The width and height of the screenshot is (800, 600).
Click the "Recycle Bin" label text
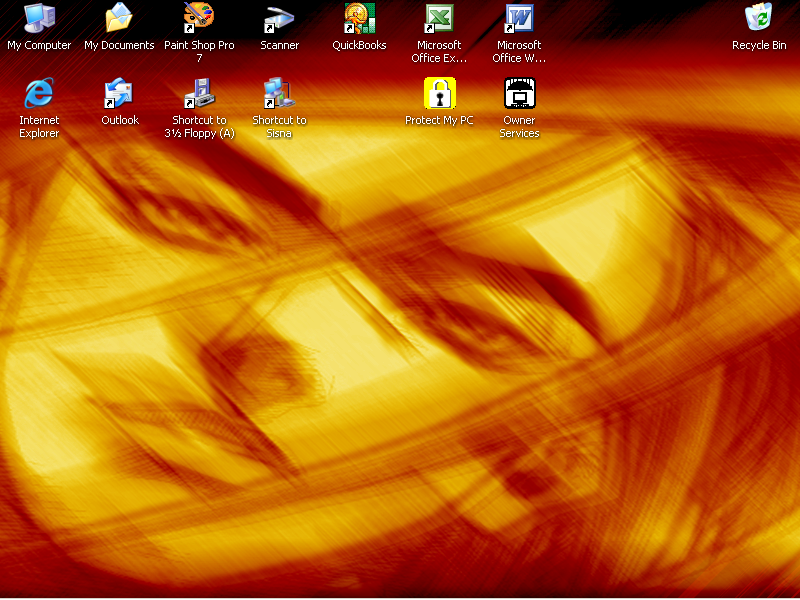(759, 45)
